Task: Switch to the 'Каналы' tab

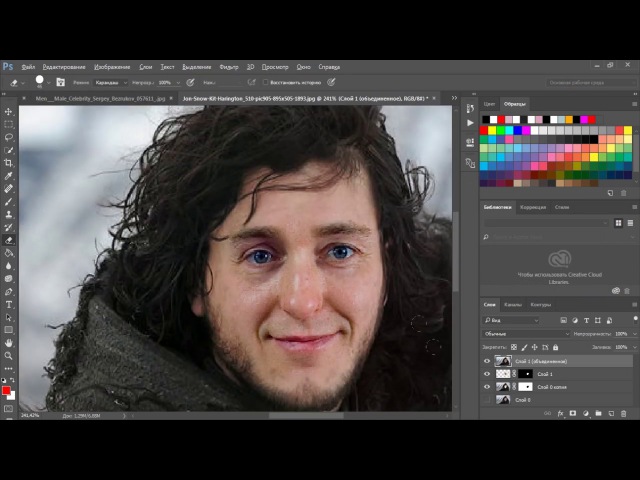Action: [x=512, y=304]
